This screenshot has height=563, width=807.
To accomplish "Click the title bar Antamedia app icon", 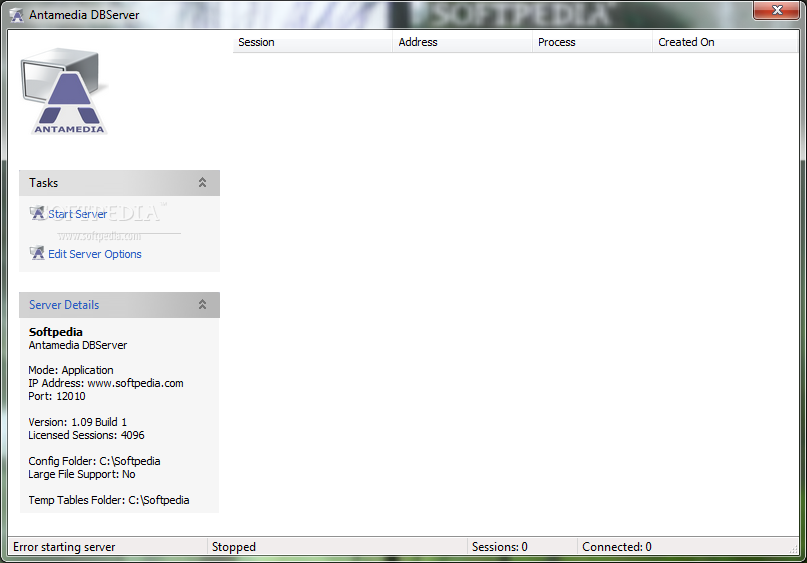I will [x=17, y=15].
